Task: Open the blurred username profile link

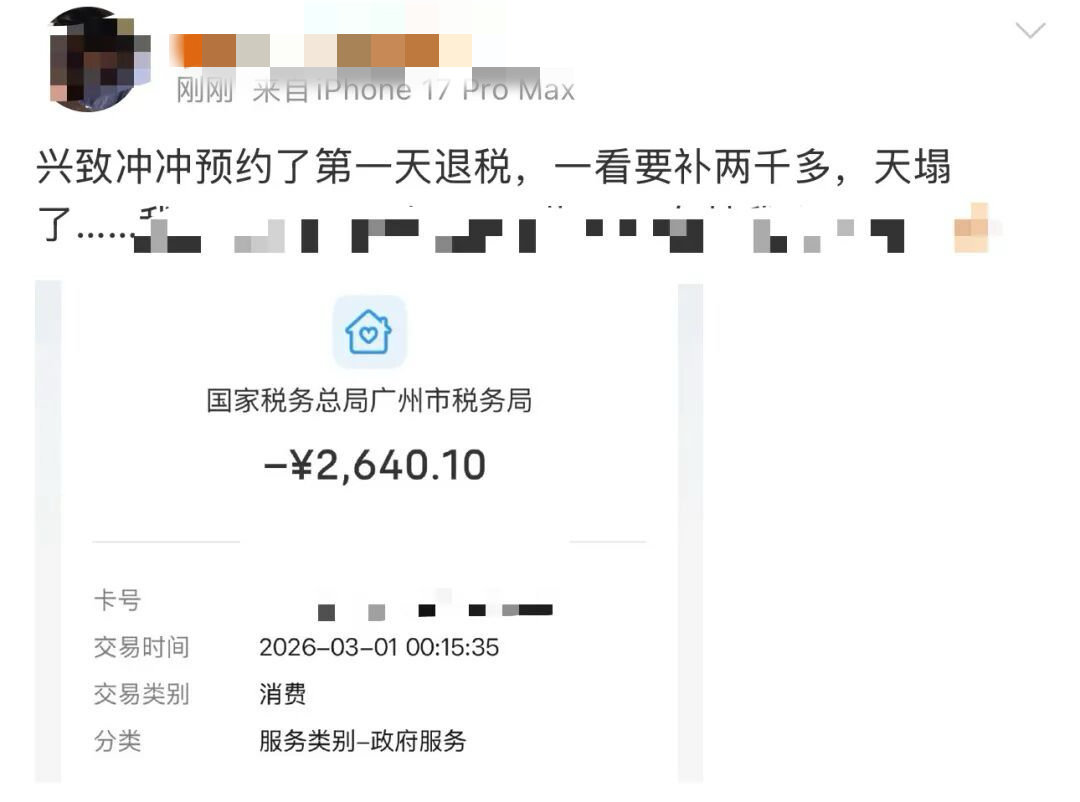Action: (x=321, y=50)
